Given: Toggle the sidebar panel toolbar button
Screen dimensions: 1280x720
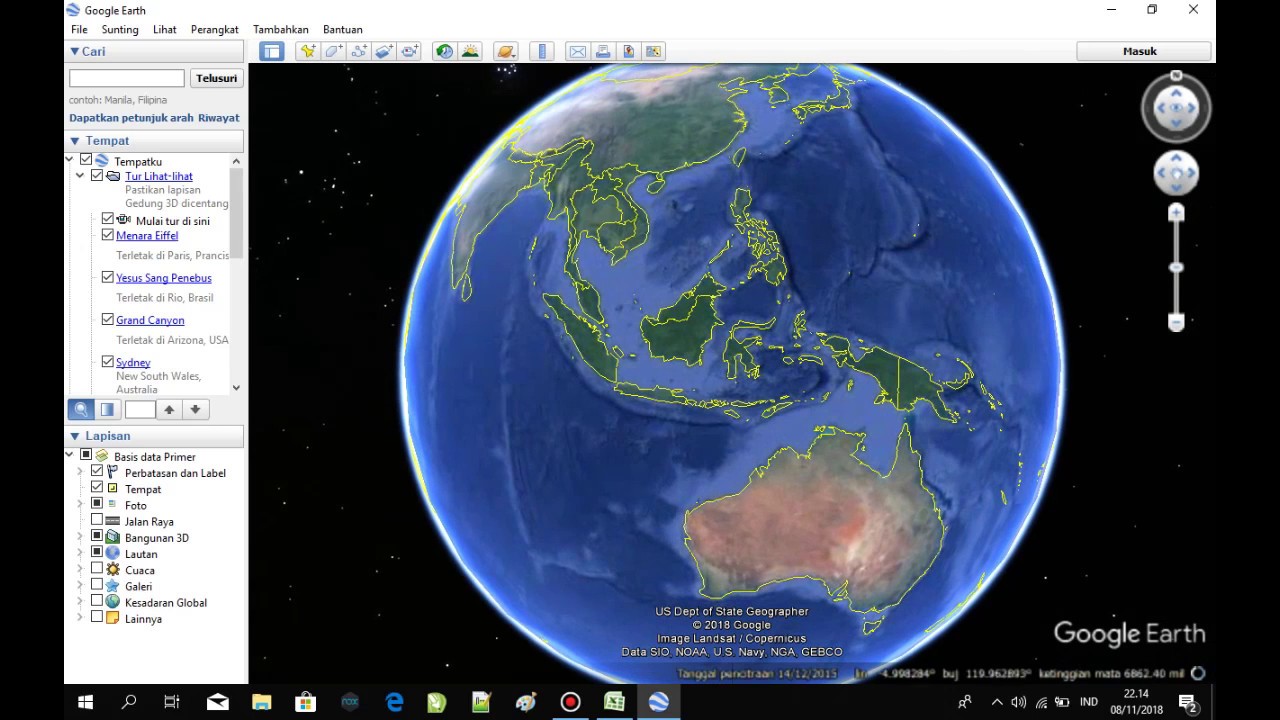Looking at the screenshot, I should (271, 51).
